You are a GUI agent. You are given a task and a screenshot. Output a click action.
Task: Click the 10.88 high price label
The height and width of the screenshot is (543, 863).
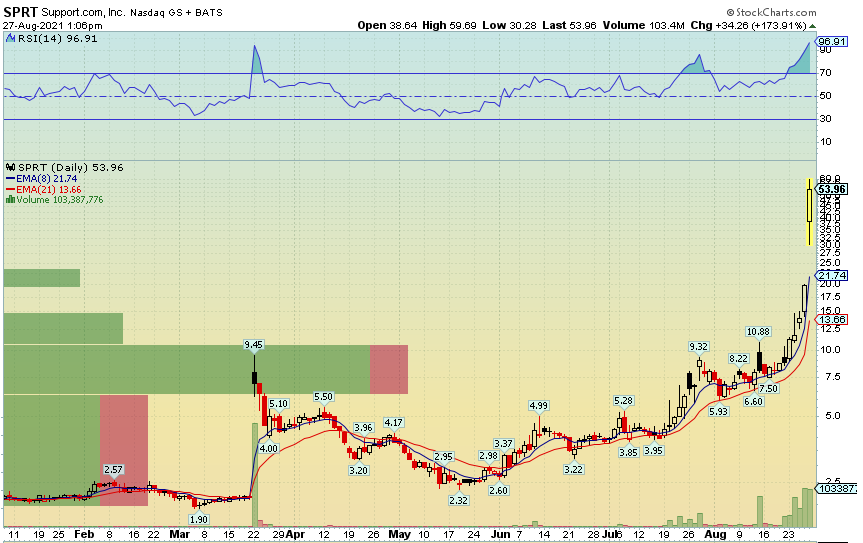pyautogui.click(x=758, y=332)
